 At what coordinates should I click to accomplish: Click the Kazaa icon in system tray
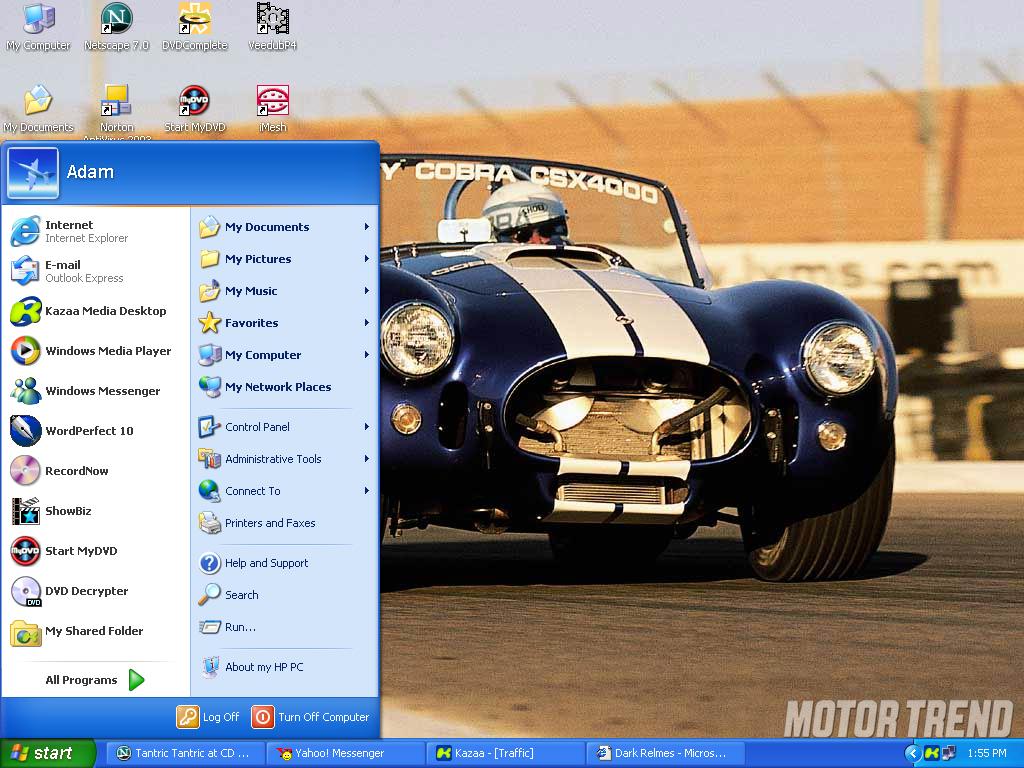click(931, 753)
